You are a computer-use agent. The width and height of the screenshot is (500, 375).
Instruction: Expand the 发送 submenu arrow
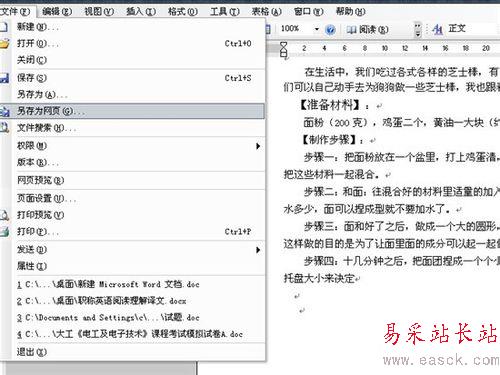(258, 250)
